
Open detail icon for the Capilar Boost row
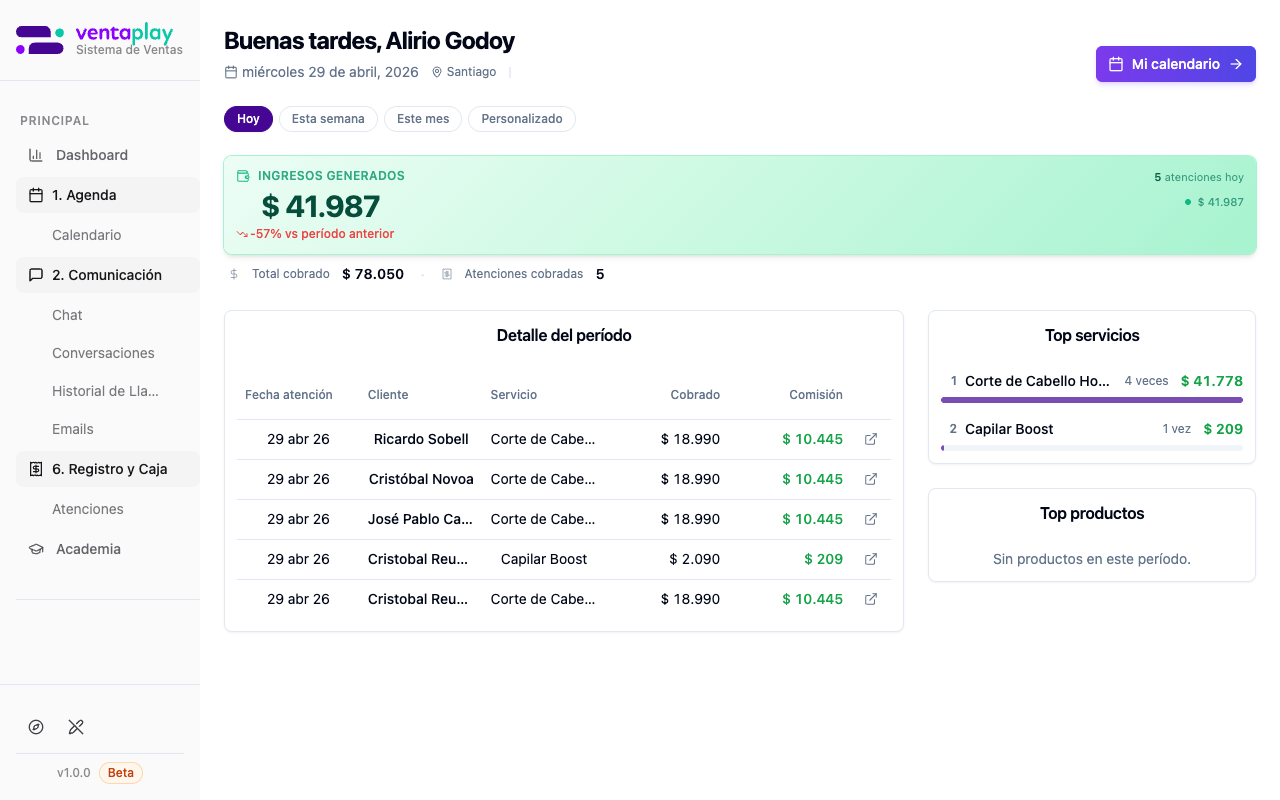(x=871, y=559)
